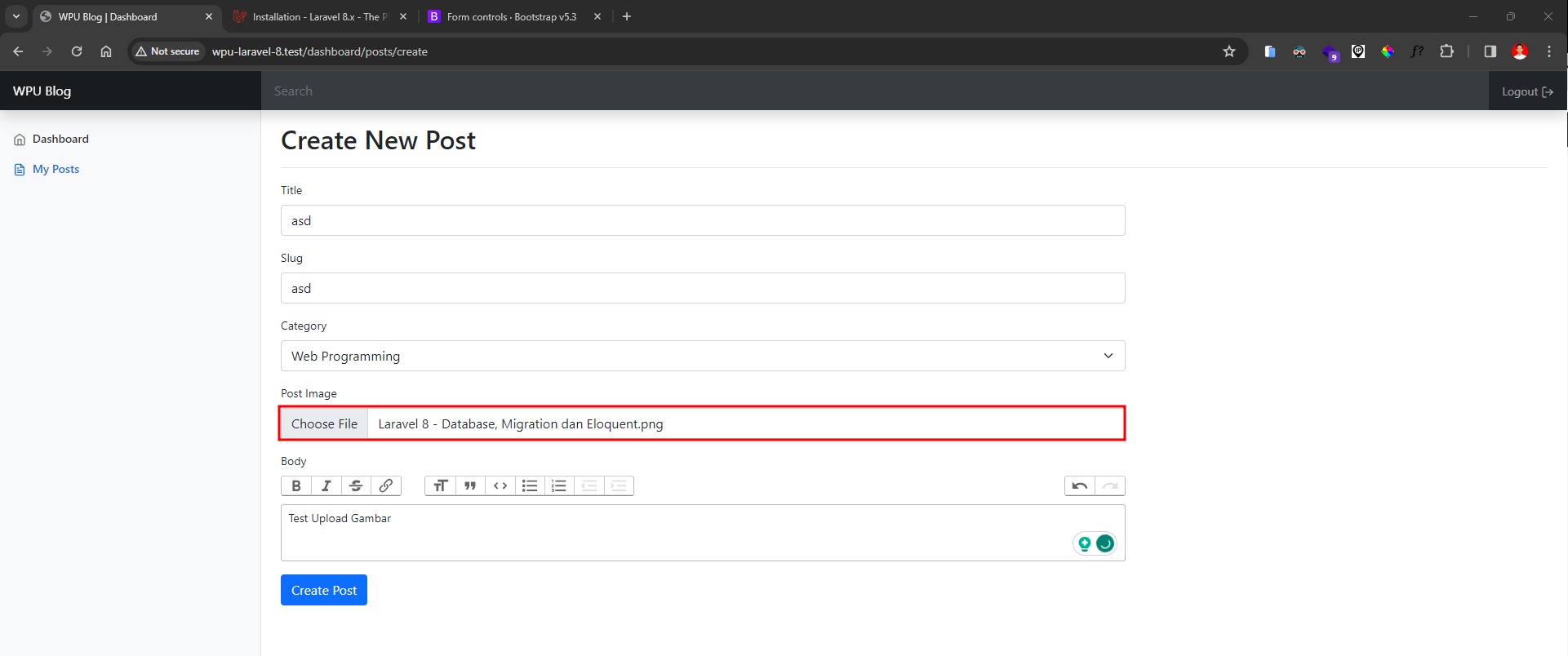
Task: Undo last edit in Body editor
Action: pos(1079,485)
